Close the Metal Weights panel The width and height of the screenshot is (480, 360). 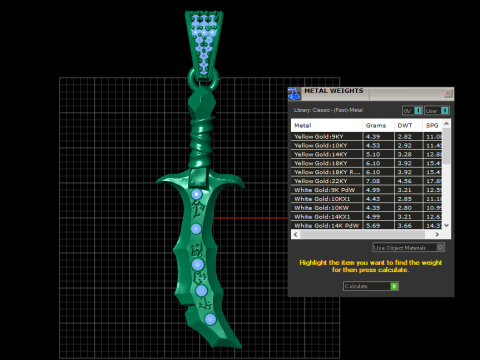pos(448,93)
